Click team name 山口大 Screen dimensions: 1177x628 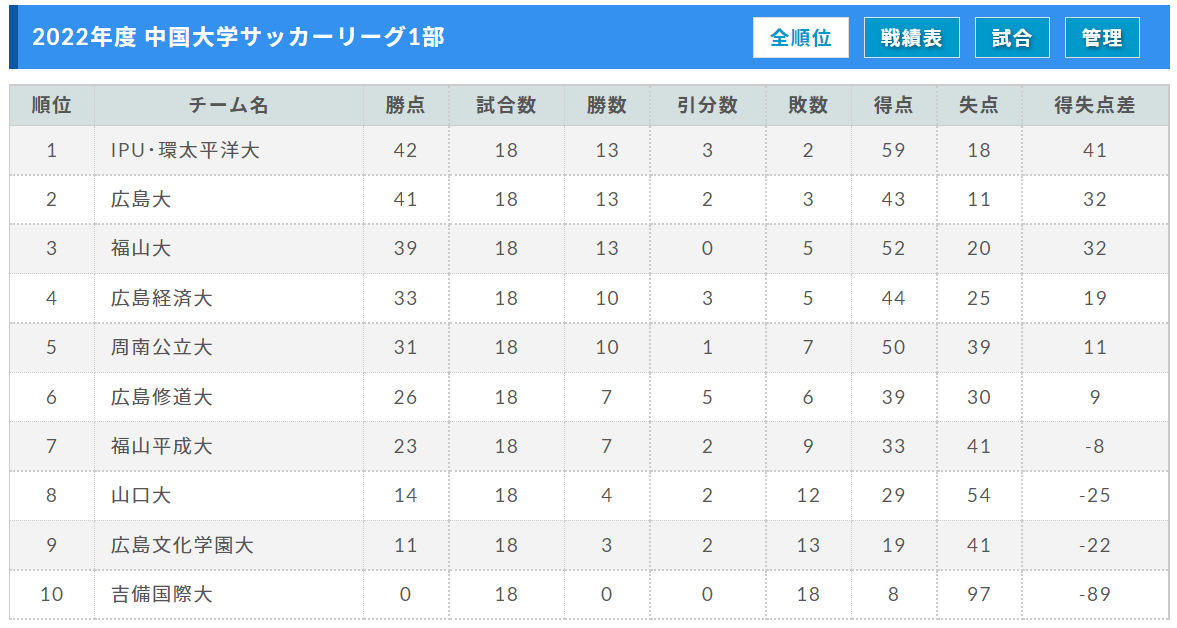[x=140, y=495]
